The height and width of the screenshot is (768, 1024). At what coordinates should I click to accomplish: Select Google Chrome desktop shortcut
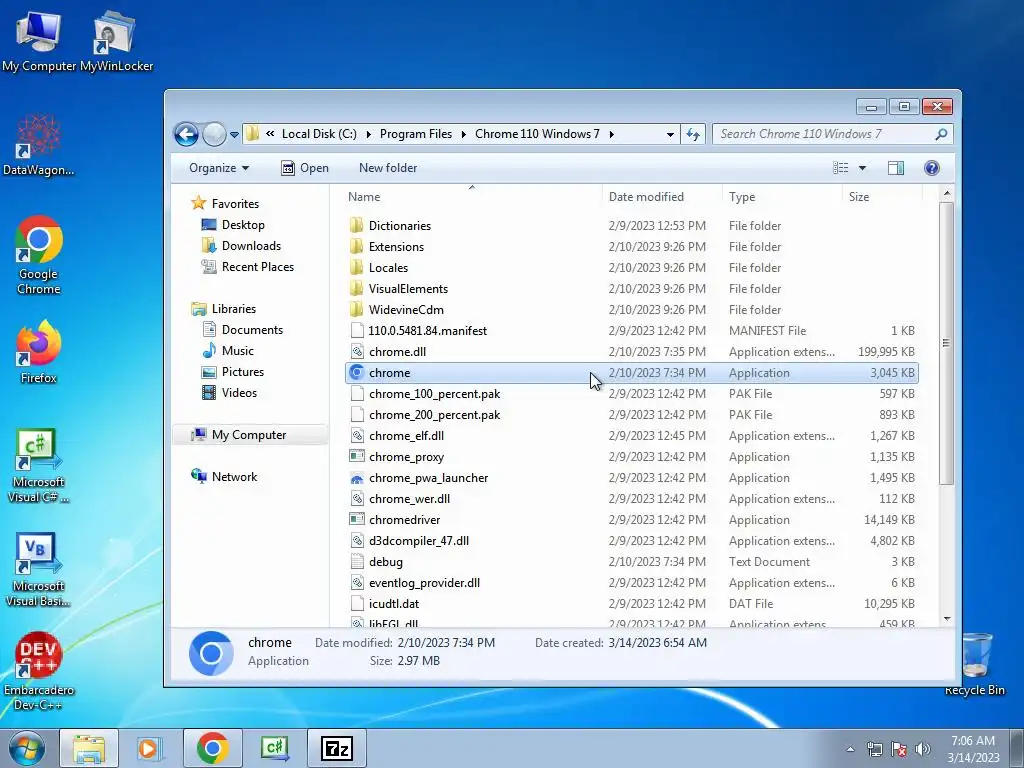point(39,255)
